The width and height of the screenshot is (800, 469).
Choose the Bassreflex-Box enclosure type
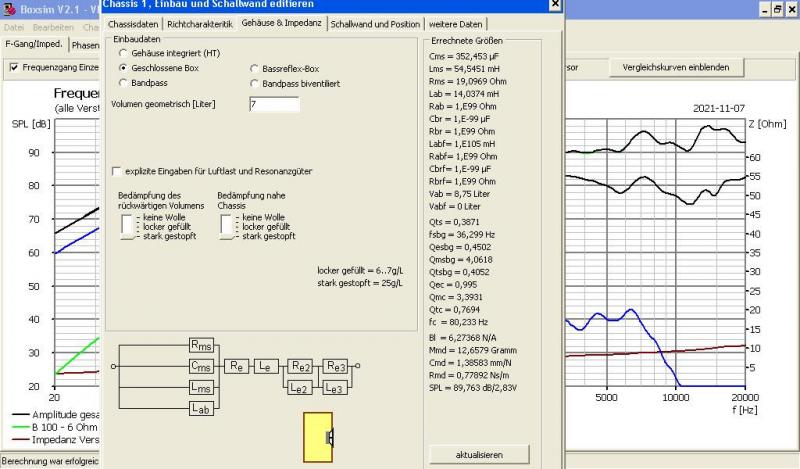click(253, 68)
